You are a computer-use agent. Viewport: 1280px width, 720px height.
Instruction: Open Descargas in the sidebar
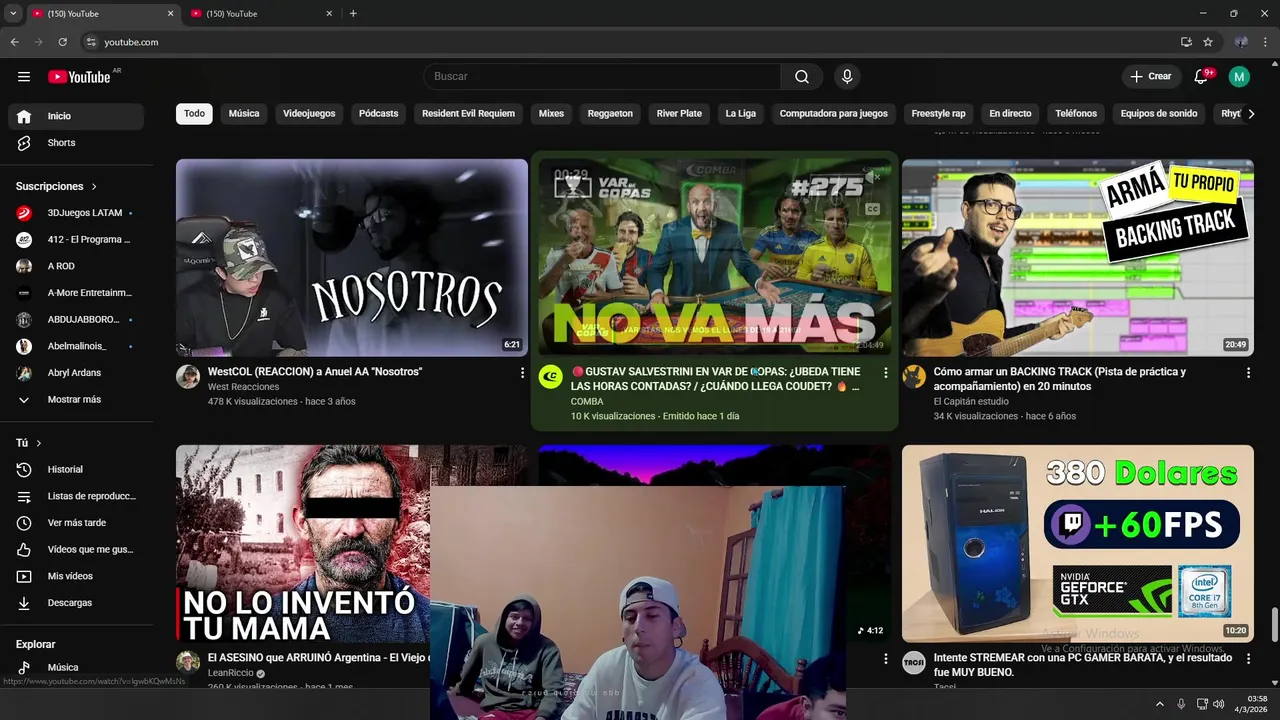[x=76, y=603]
